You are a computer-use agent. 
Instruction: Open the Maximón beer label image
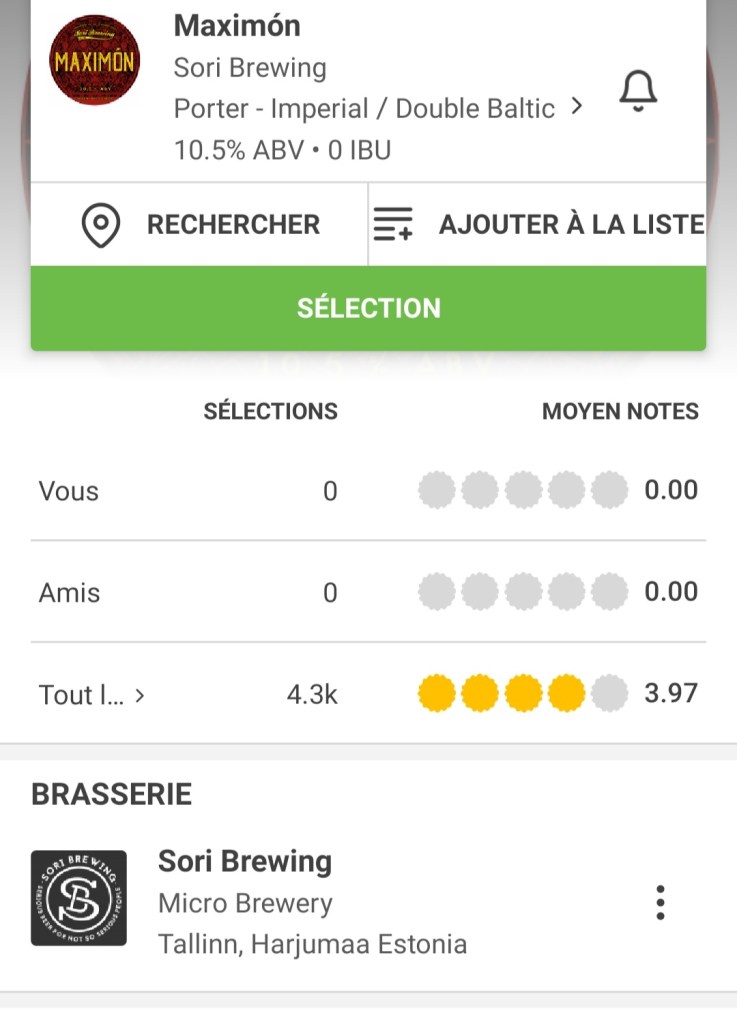pyautogui.click(x=95, y=62)
